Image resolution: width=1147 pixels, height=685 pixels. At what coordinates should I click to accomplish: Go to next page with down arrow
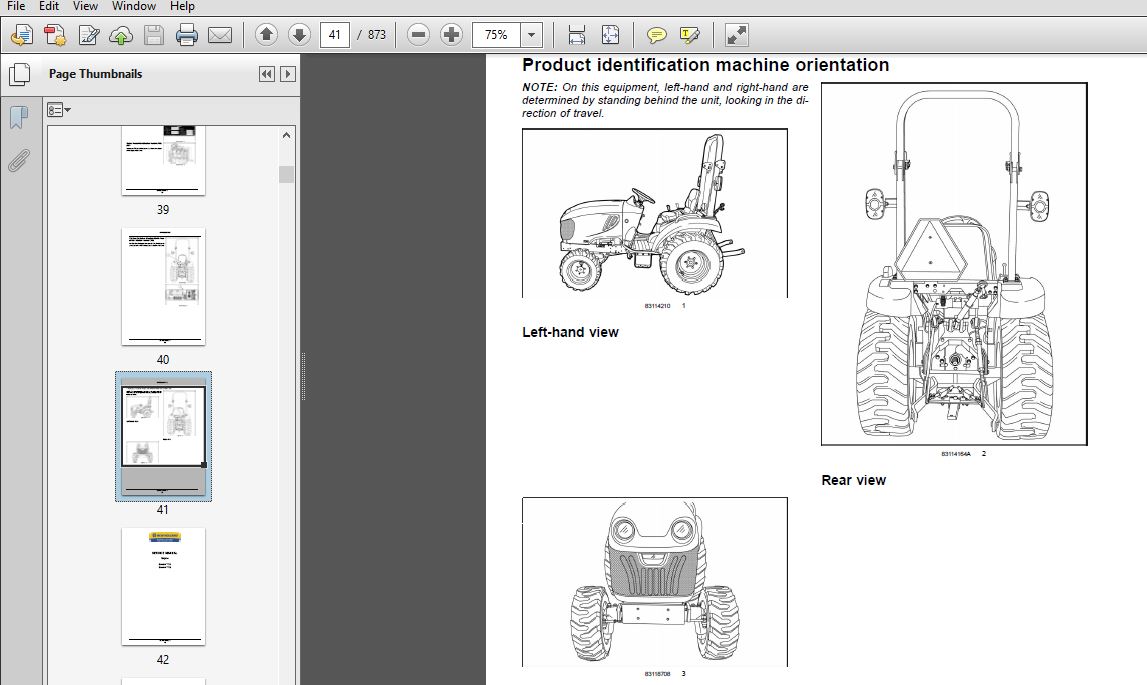298,34
